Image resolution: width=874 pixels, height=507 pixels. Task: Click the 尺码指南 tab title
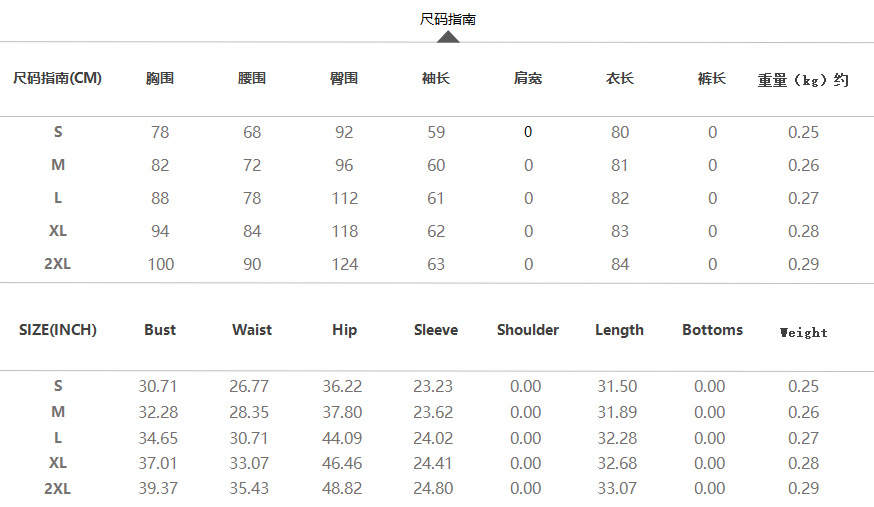[x=447, y=19]
